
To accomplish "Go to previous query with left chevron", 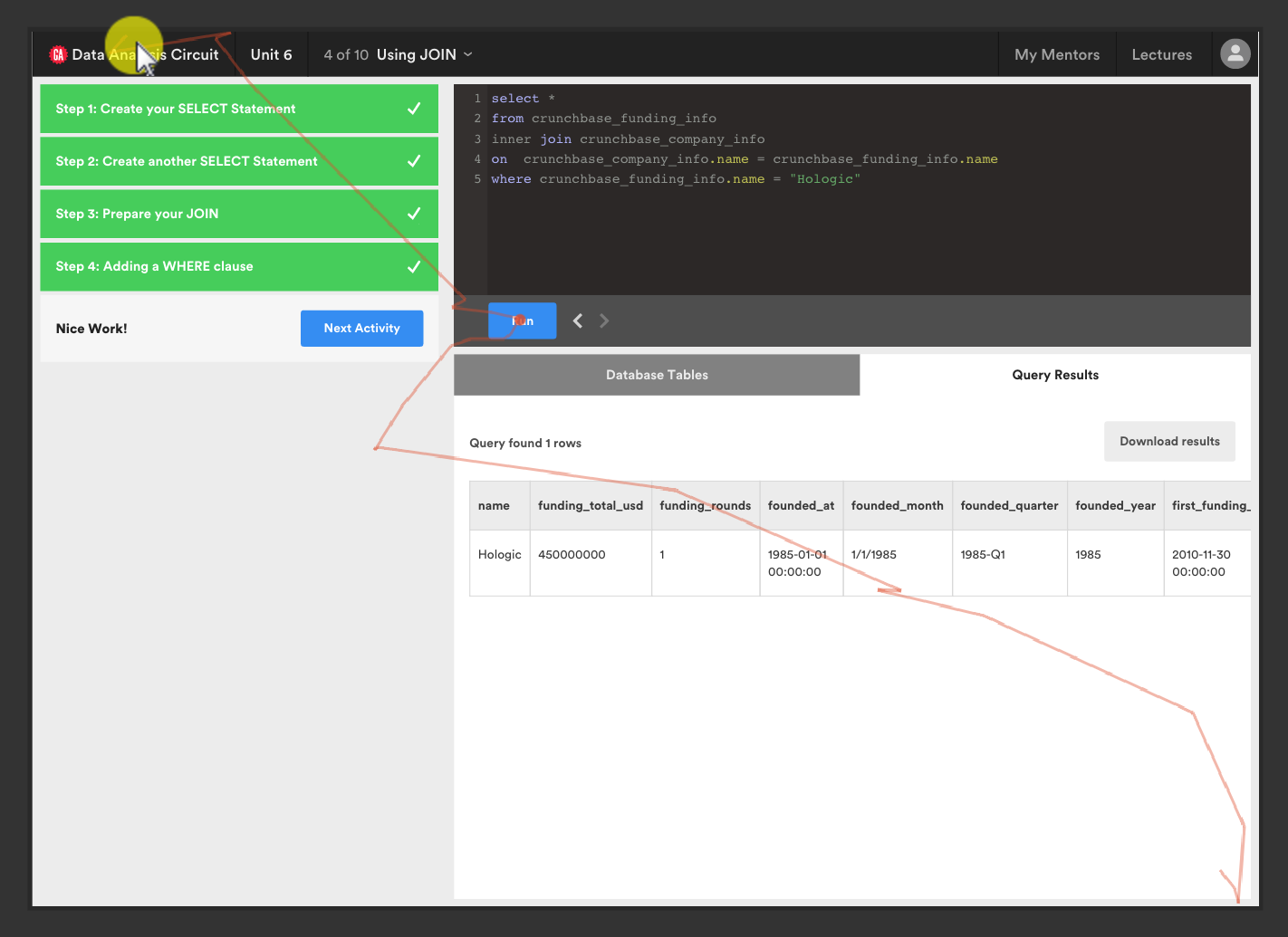I will tap(578, 320).
